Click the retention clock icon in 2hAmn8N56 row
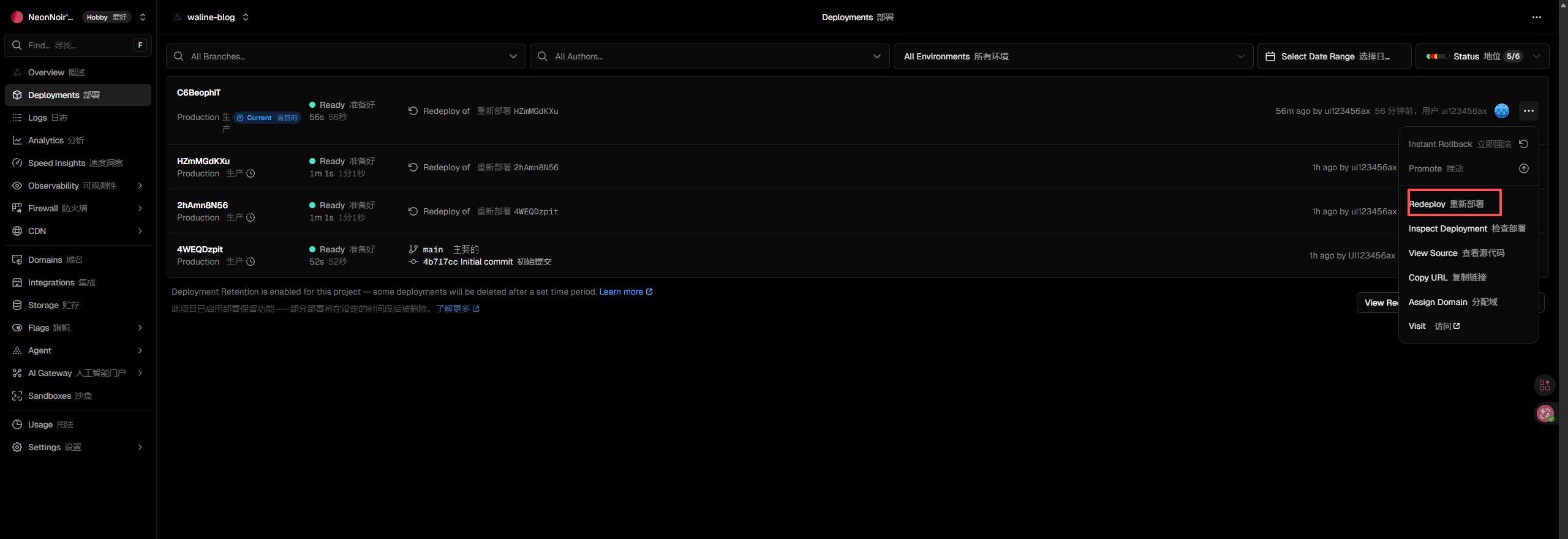The height and width of the screenshot is (539, 1568). click(x=251, y=217)
